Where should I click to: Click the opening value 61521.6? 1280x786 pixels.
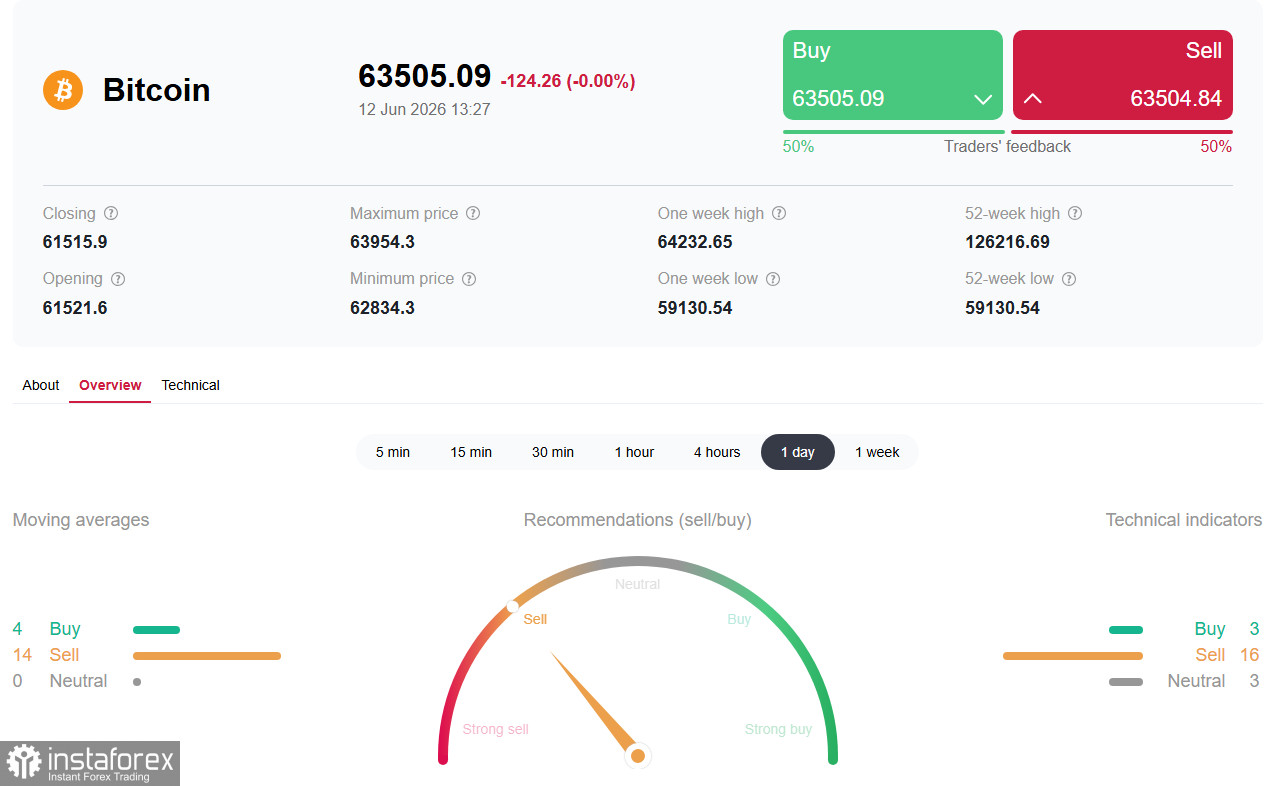click(x=75, y=308)
